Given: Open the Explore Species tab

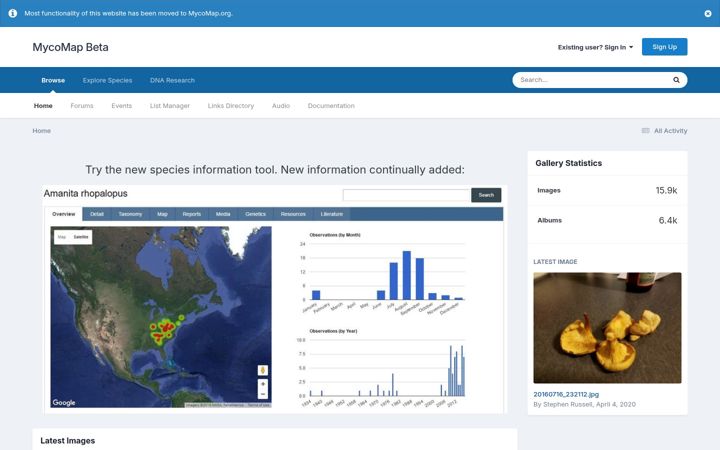Looking at the screenshot, I should pyautogui.click(x=107, y=80).
